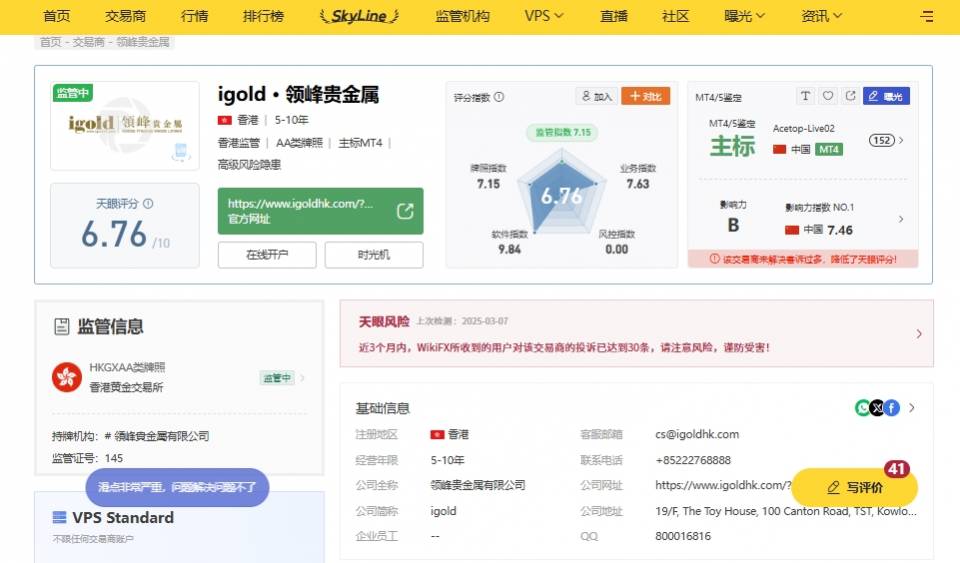Screen dimensions: 960x563
Task: Click the SkyLine logo in navigation
Action: [359, 16]
